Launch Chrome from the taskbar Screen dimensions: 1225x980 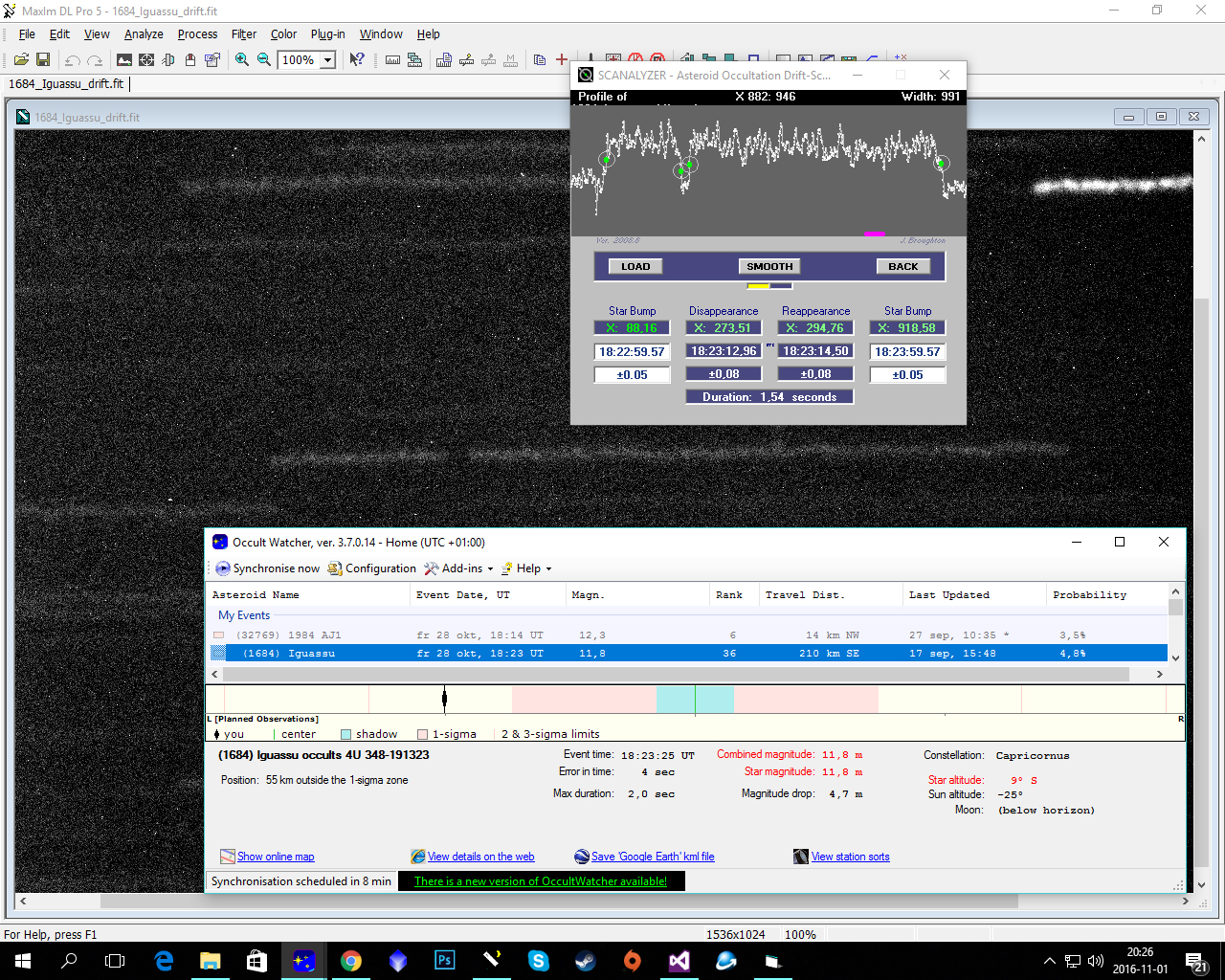pos(351,961)
